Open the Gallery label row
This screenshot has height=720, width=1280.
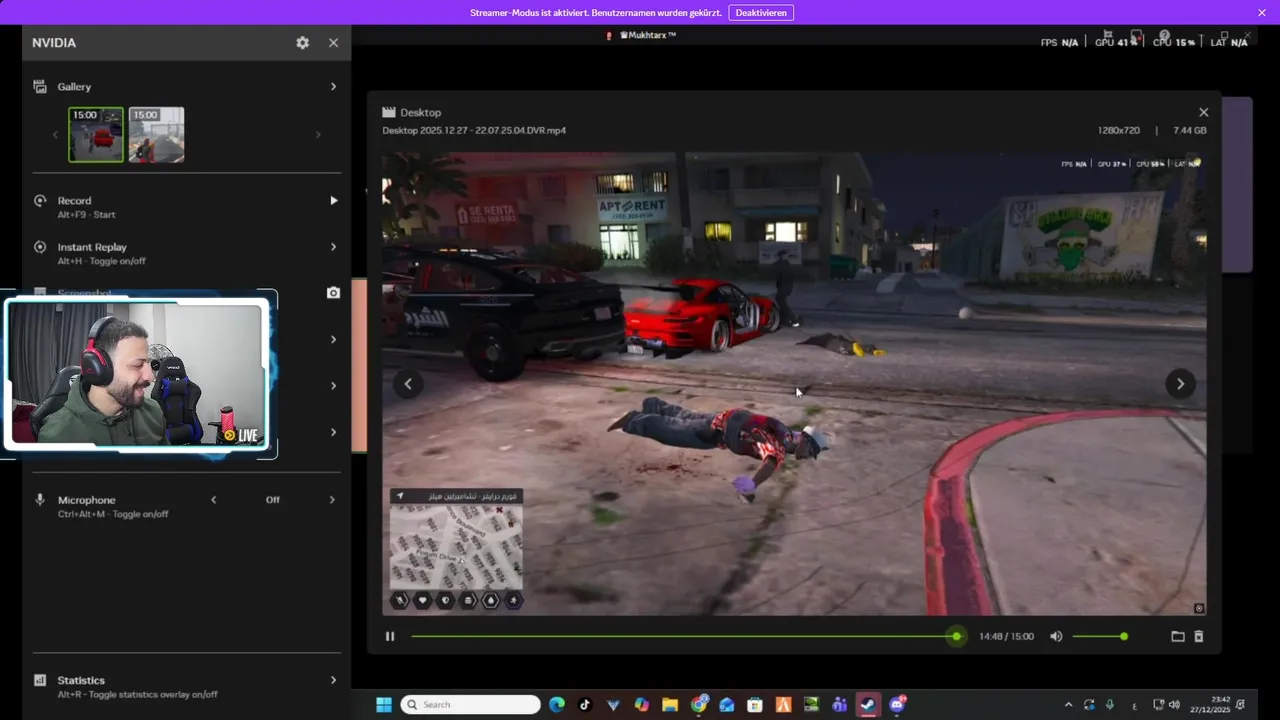click(186, 87)
